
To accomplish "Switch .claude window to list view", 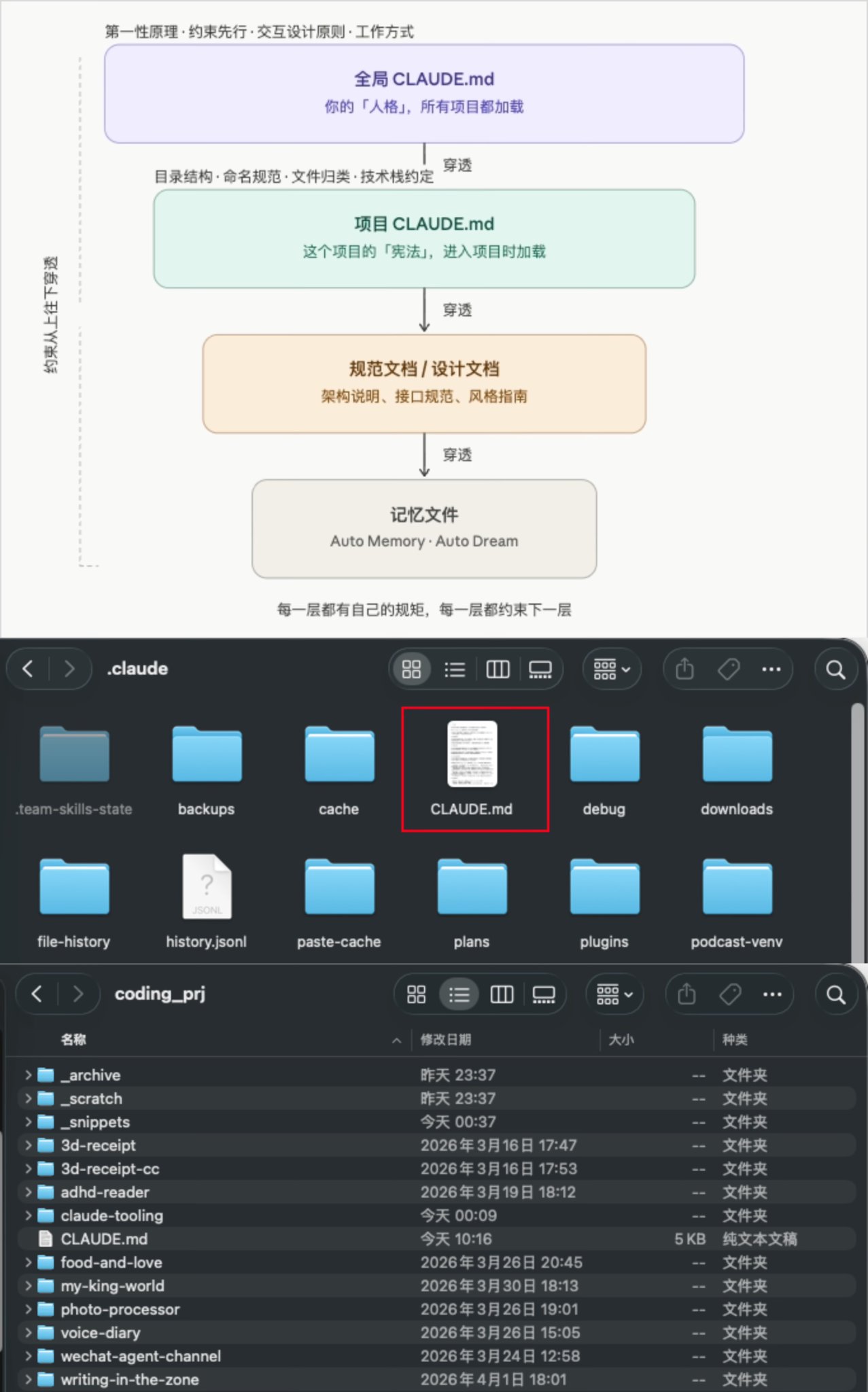I will [454, 669].
